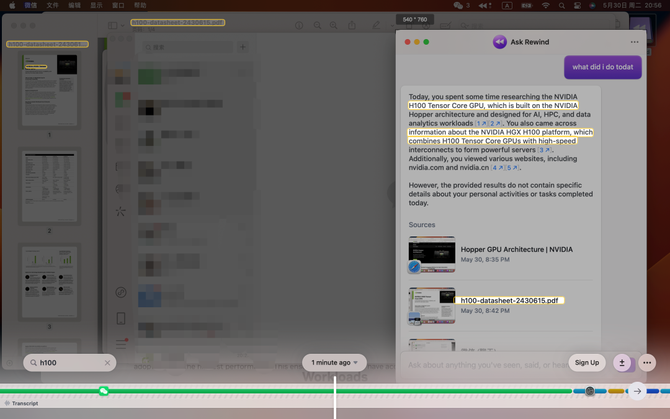Image resolution: width=670 pixels, height=419 pixels.
Task: Click the Preview inspector info icon
Action: pyautogui.click(x=299, y=25)
